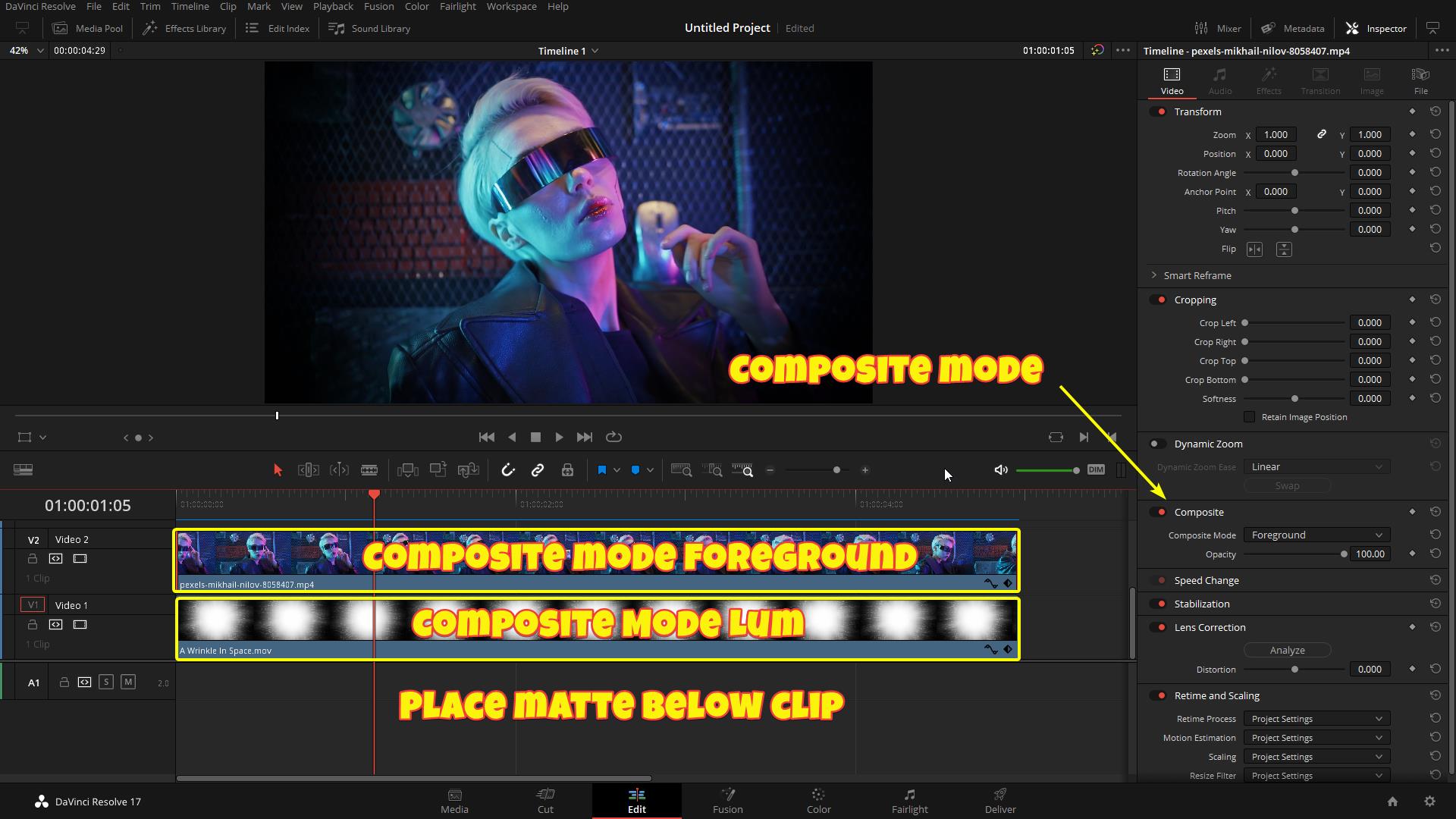
Task: Activate the Blade Edit tool
Action: (369, 470)
